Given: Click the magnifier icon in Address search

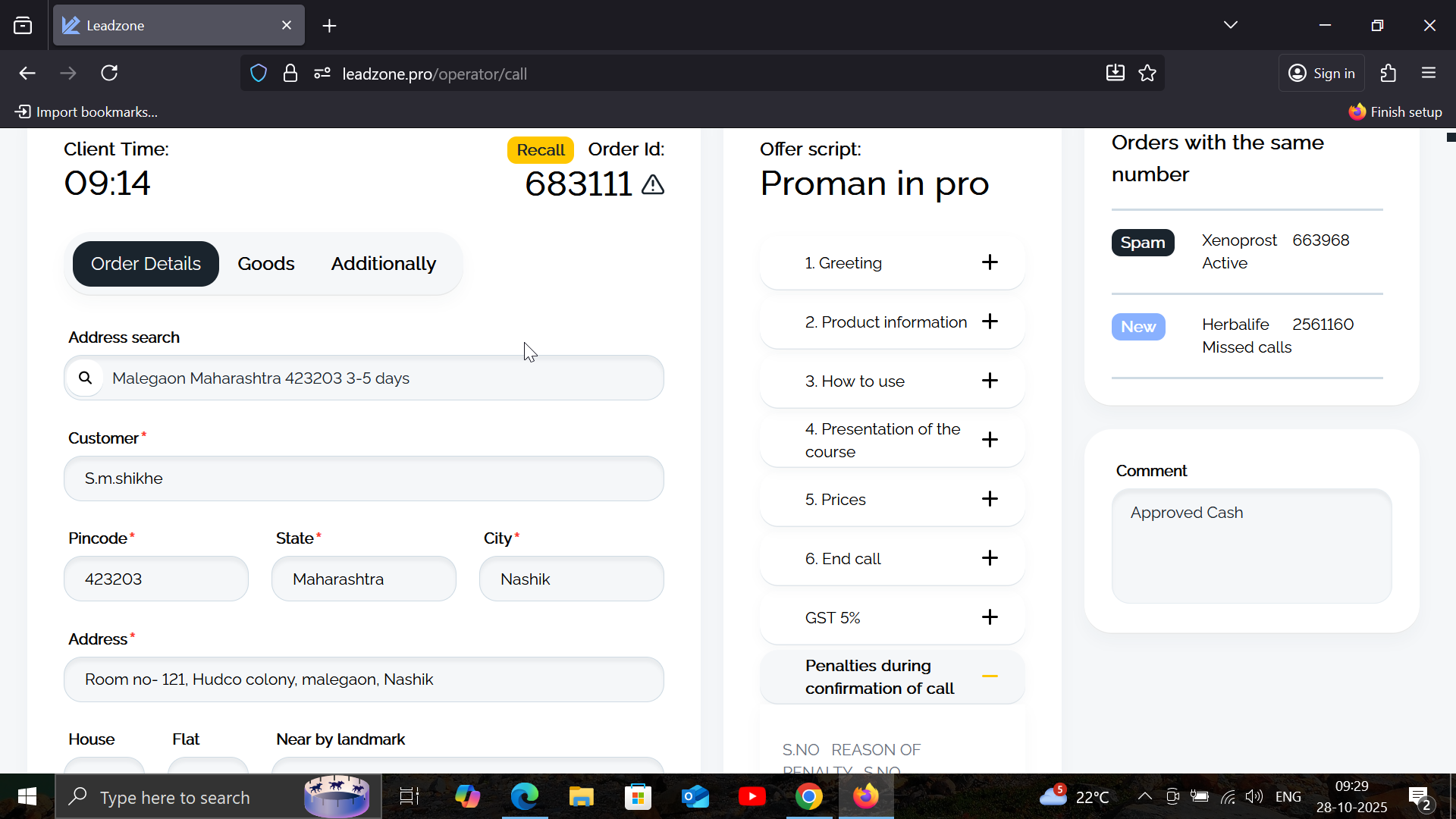Looking at the screenshot, I should 86,378.
